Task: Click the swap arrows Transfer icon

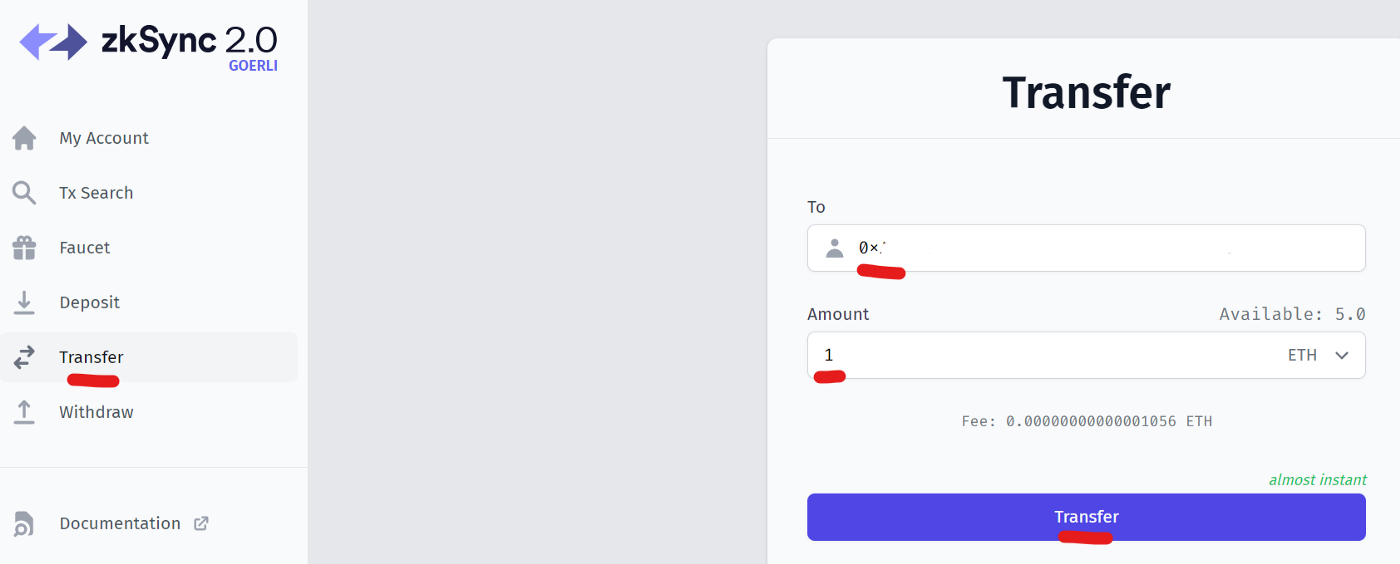Action: pos(24,357)
